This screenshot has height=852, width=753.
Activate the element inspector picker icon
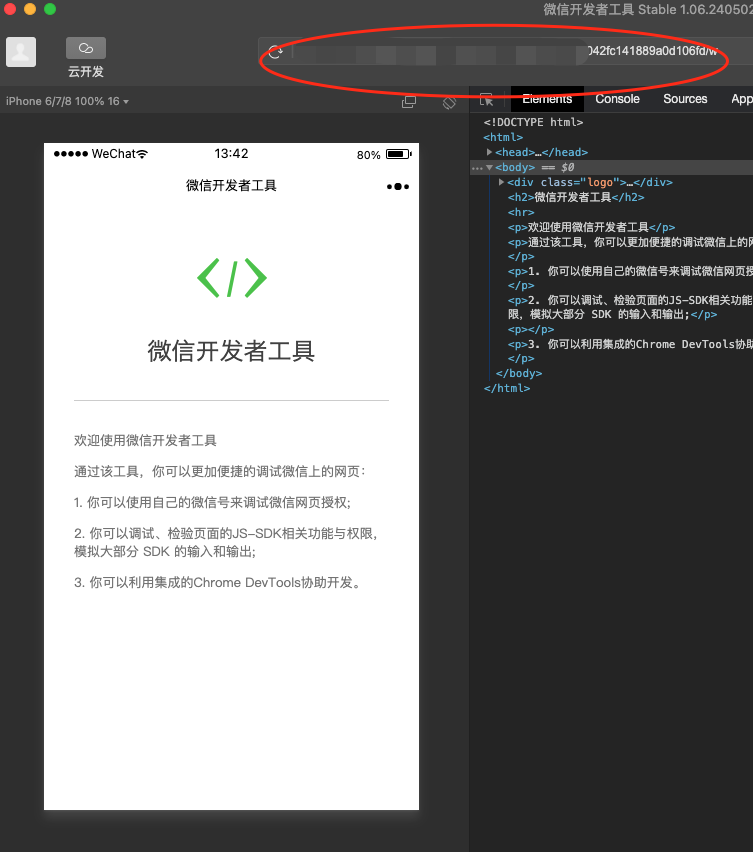[x=486, y=99]
